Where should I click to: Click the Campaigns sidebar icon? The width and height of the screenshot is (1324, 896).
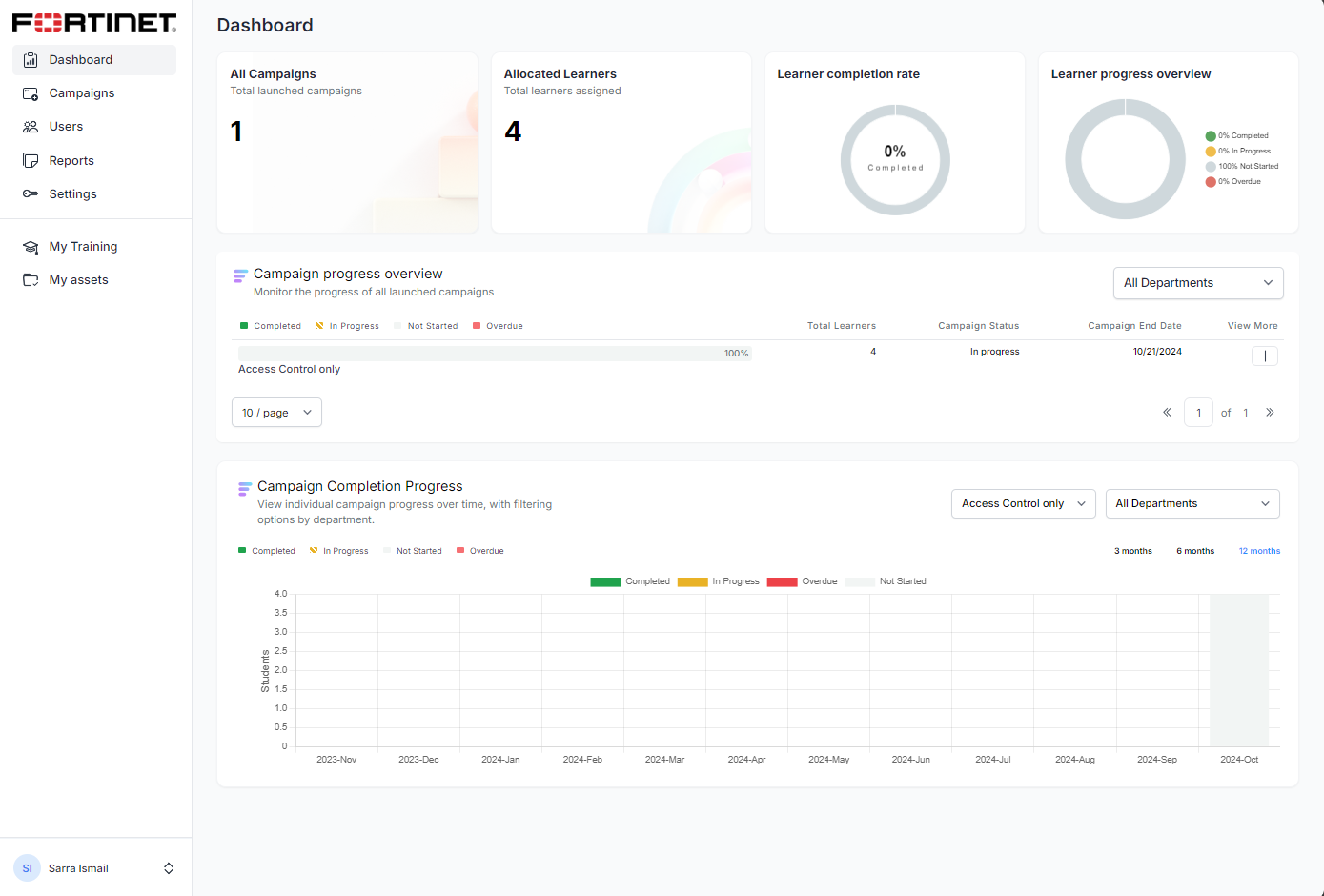tap(31, 92)
